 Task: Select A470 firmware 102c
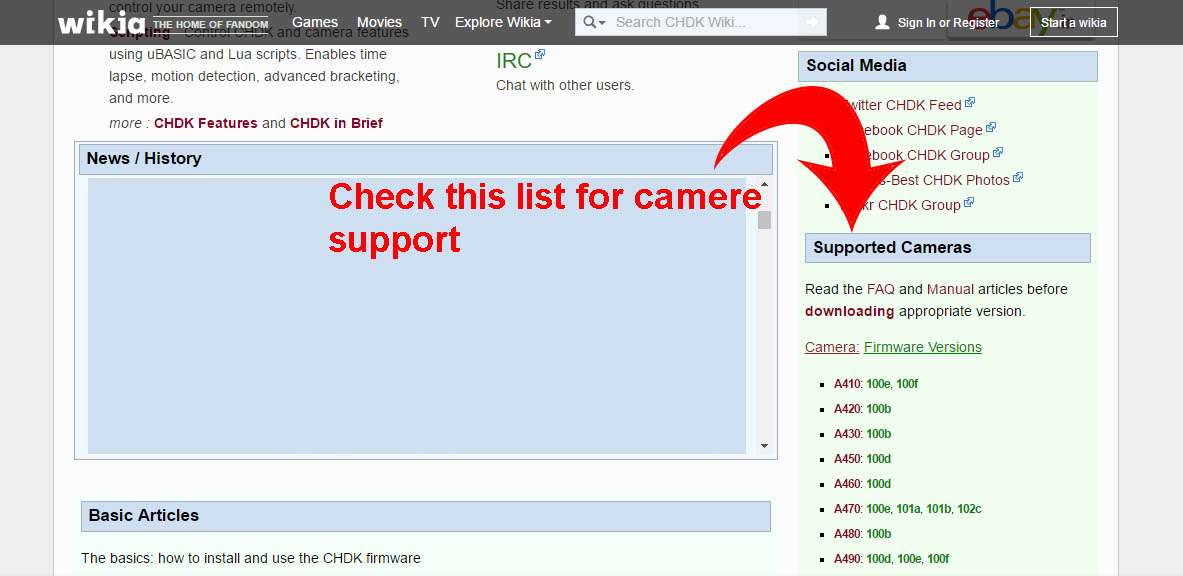(x=969, y=509)
